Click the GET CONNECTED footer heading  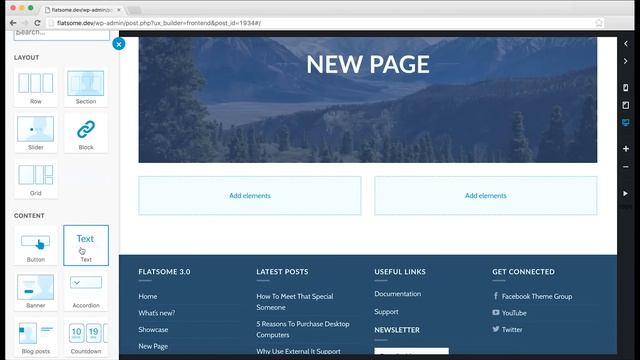click(x=523, y=272)
